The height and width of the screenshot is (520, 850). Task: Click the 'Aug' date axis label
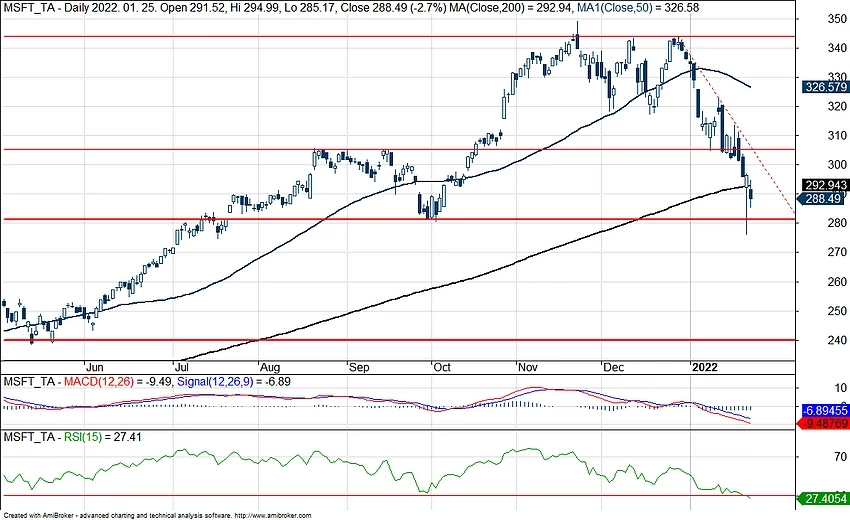pyautogui.click(x=270, y=368)
